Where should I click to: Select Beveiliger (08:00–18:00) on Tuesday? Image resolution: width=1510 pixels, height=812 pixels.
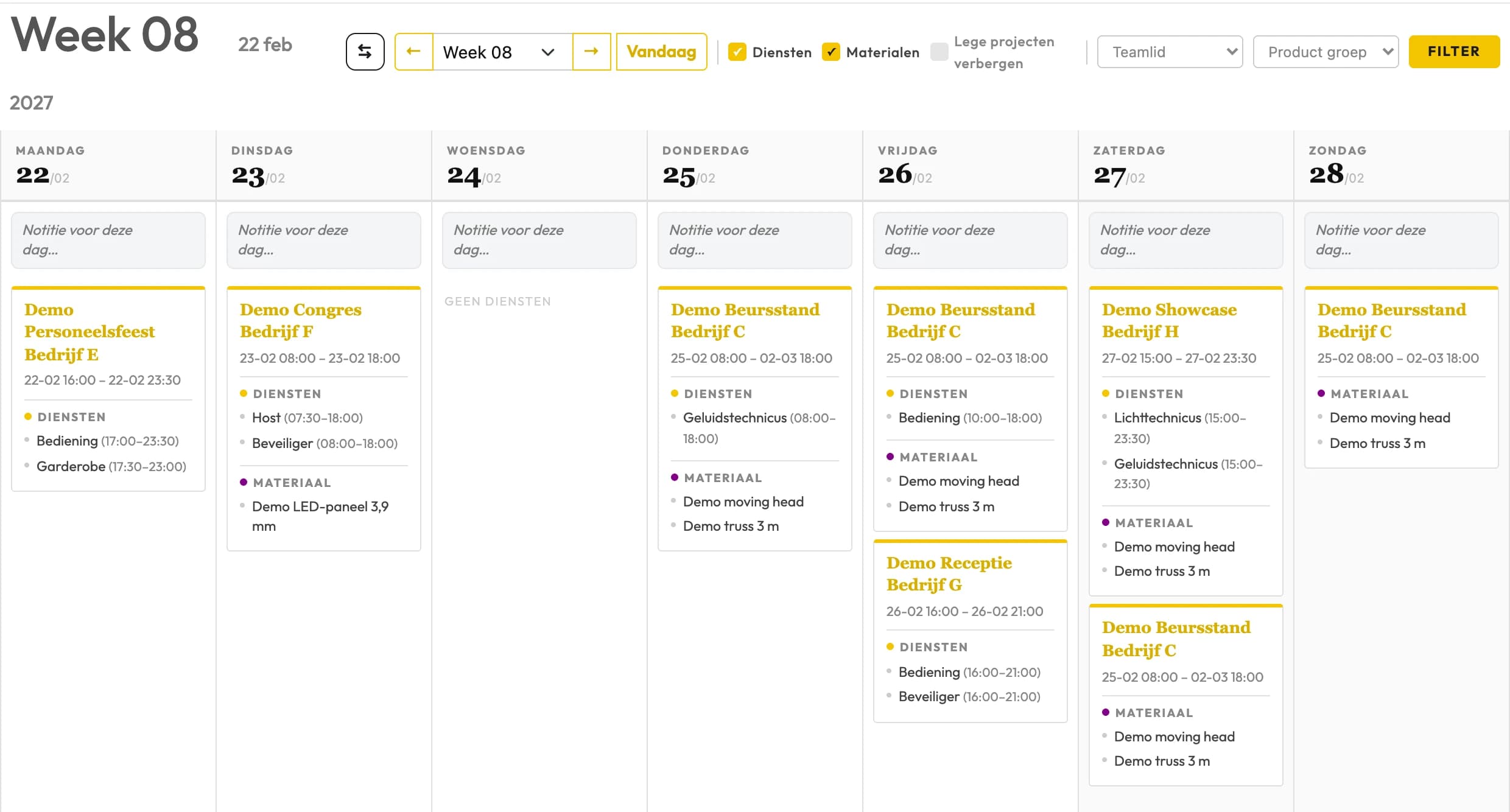pyautogui.click(x=325, y=443)
